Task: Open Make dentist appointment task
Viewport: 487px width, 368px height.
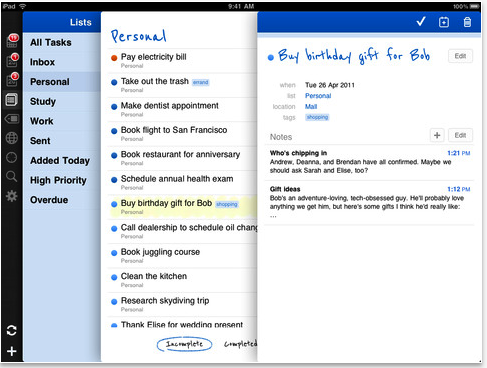Action: [x=182, y=109]
